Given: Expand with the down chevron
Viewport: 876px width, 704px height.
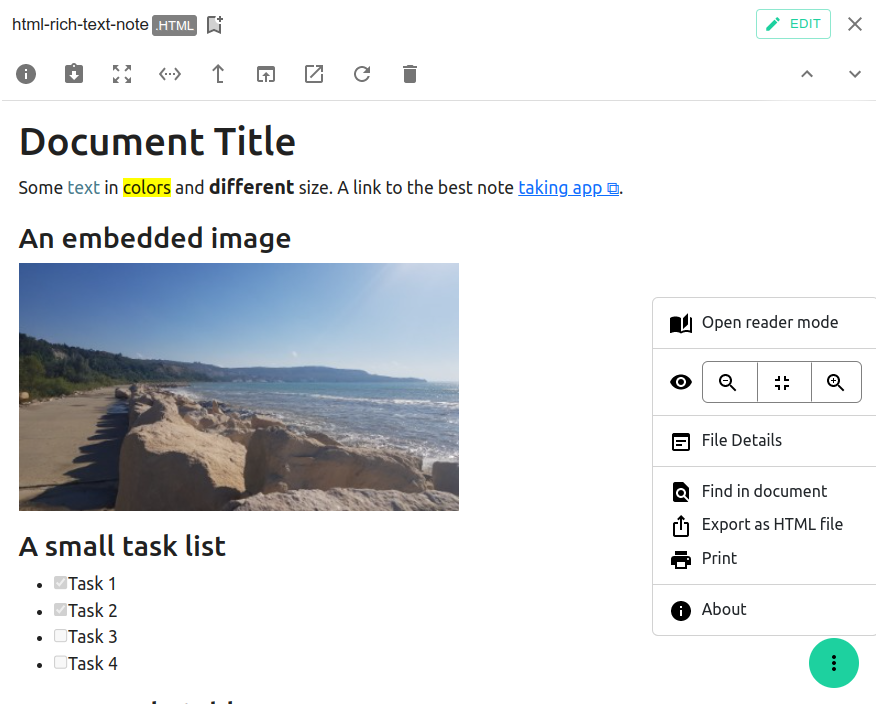Looking at the screenshot, I should (855, 74).
